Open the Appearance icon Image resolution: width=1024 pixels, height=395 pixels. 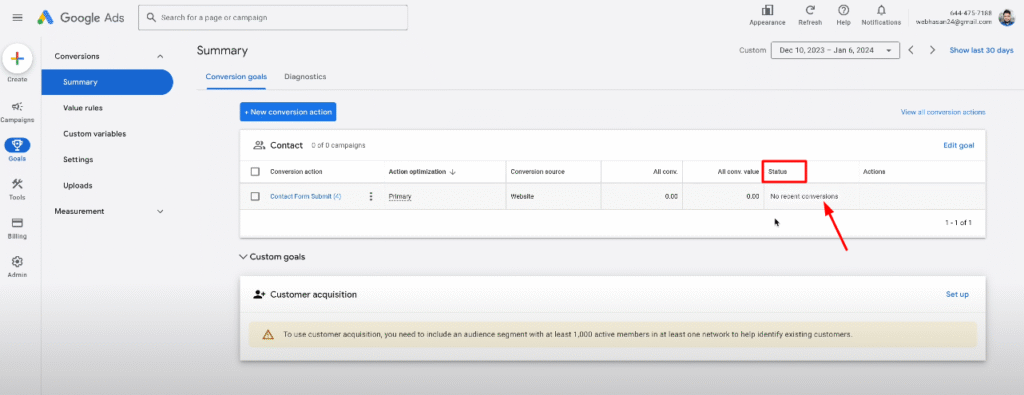tap(767, 10)
